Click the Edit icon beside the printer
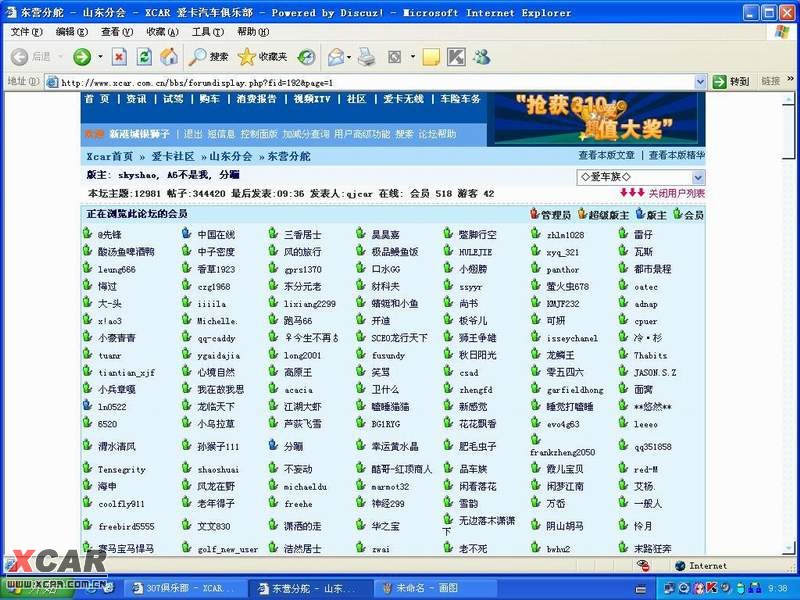 pos(394,57)
